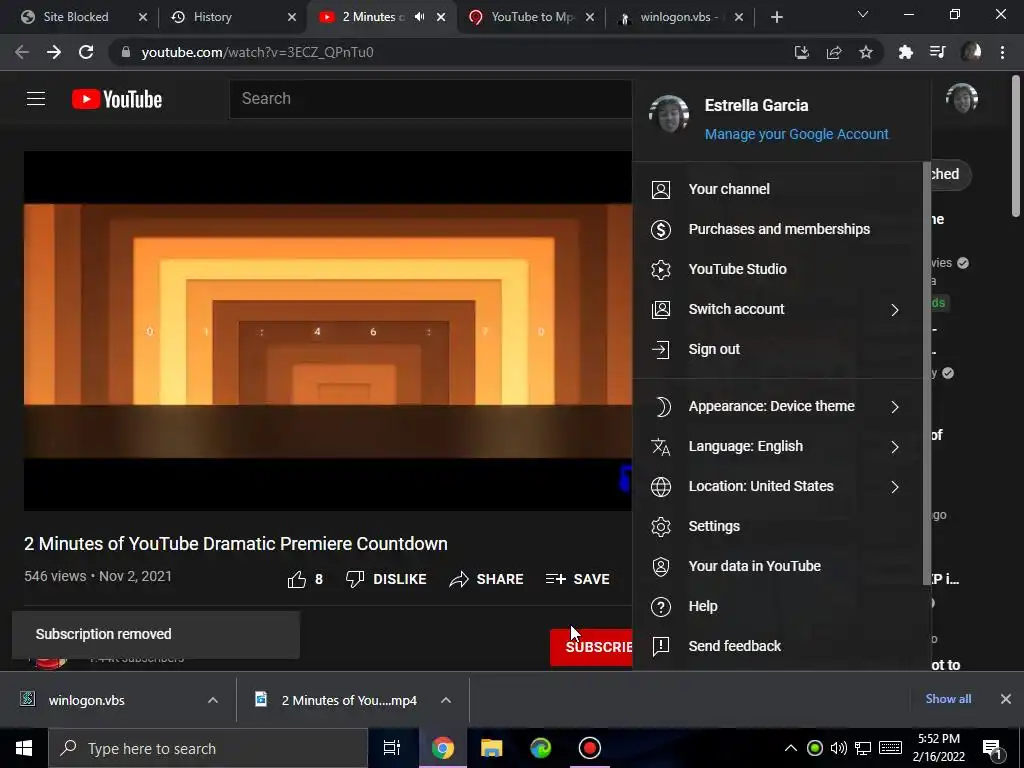The height and width of the screenshot is (768, 1024).
Task: Open the YouTube hamburger guide menu
Action: point(36,99)
